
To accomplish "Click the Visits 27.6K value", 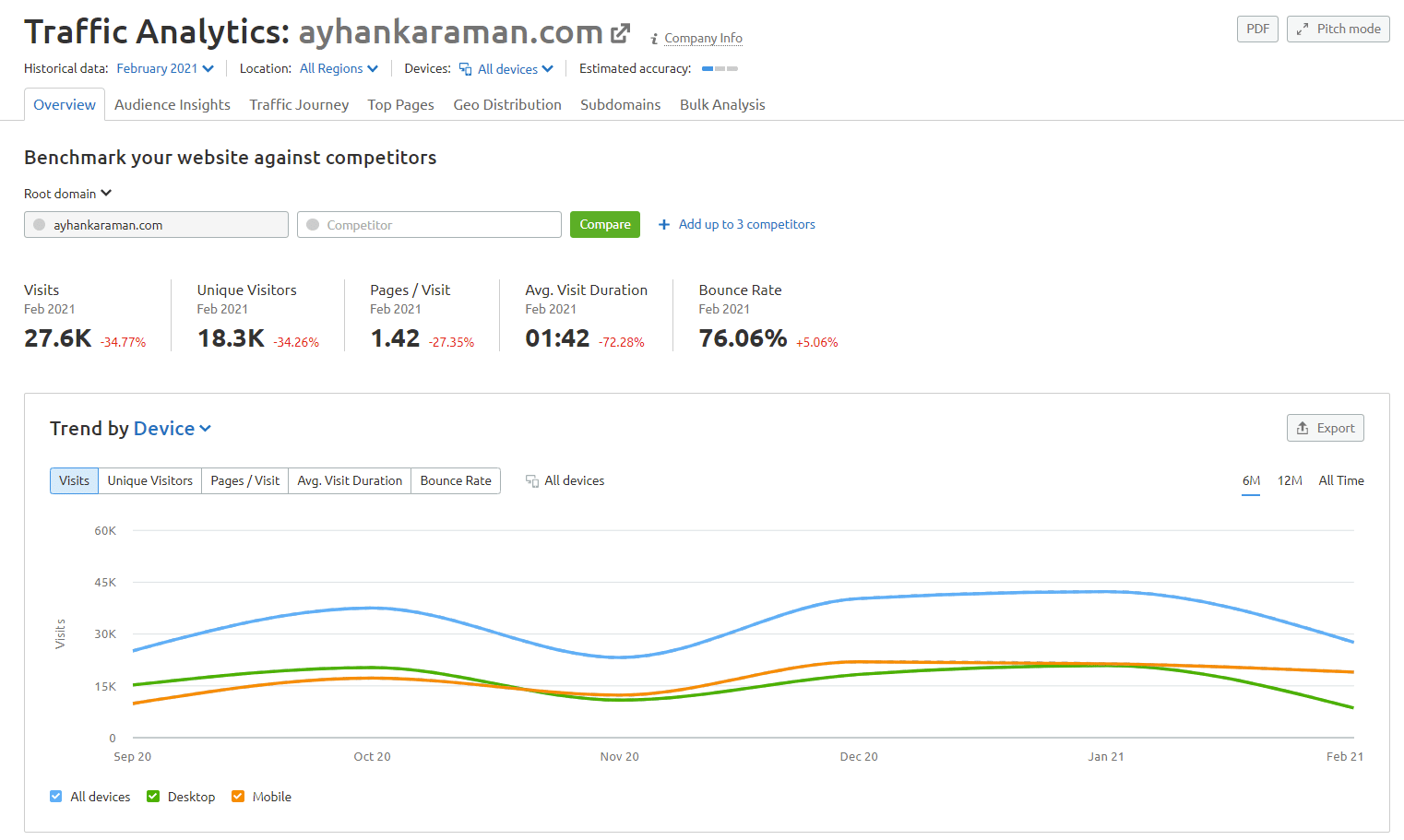I will [57, 338].
